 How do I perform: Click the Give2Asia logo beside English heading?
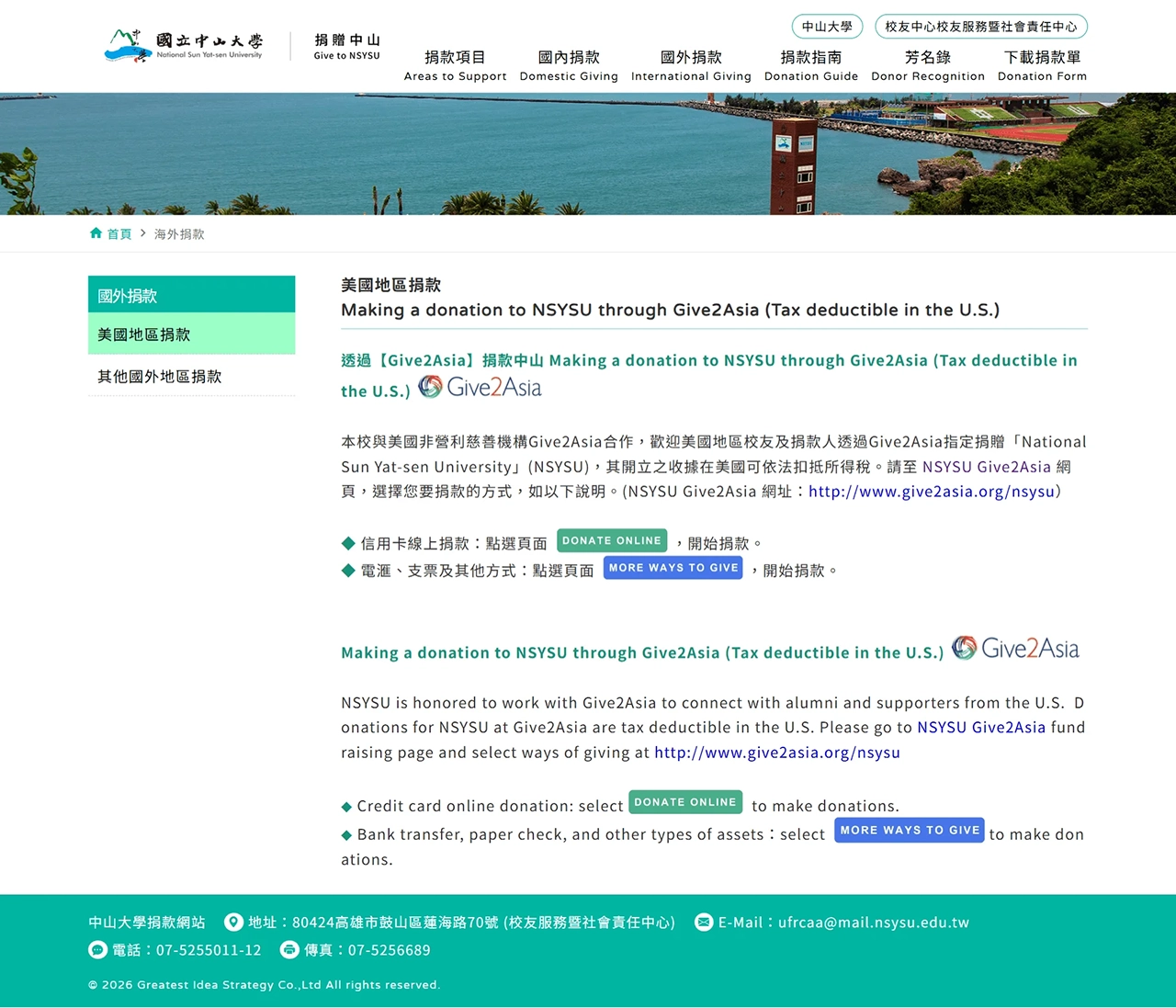1015,648
